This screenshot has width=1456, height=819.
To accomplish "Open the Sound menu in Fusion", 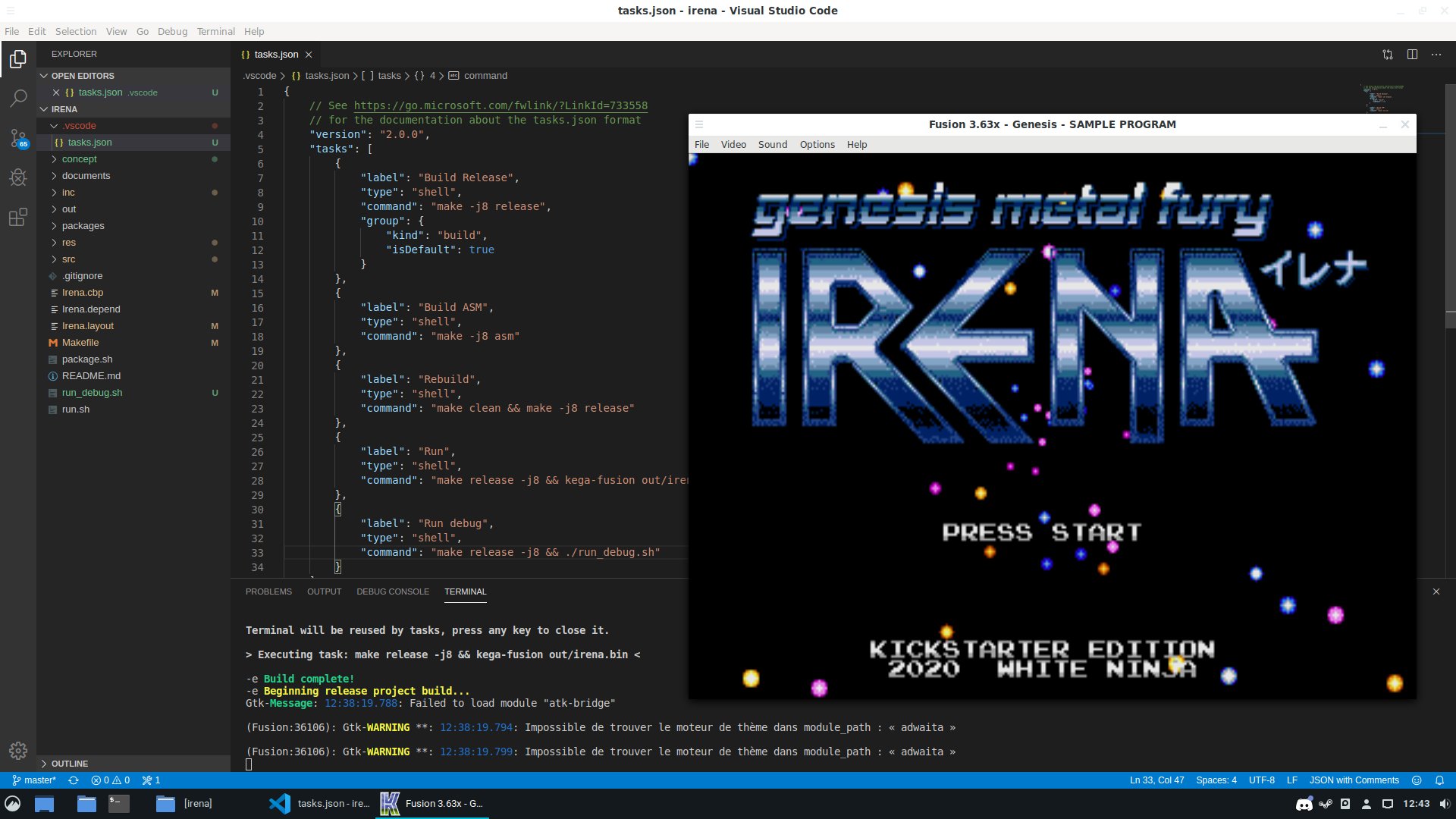I will click(772, 144).
